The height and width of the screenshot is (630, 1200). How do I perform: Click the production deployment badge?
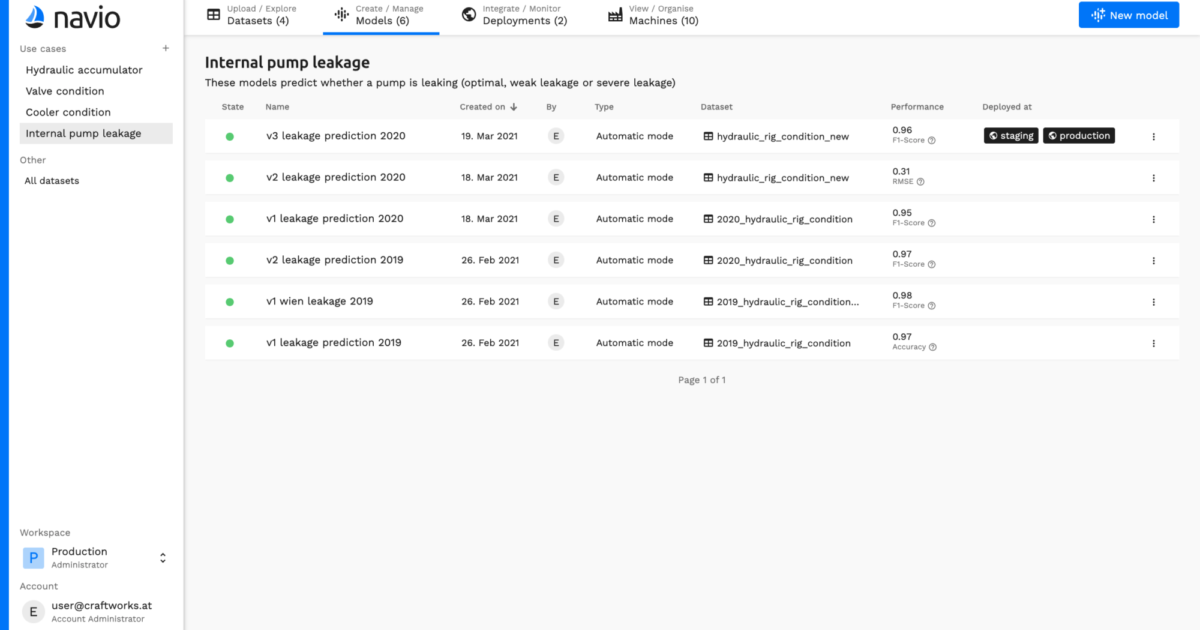1079,136
